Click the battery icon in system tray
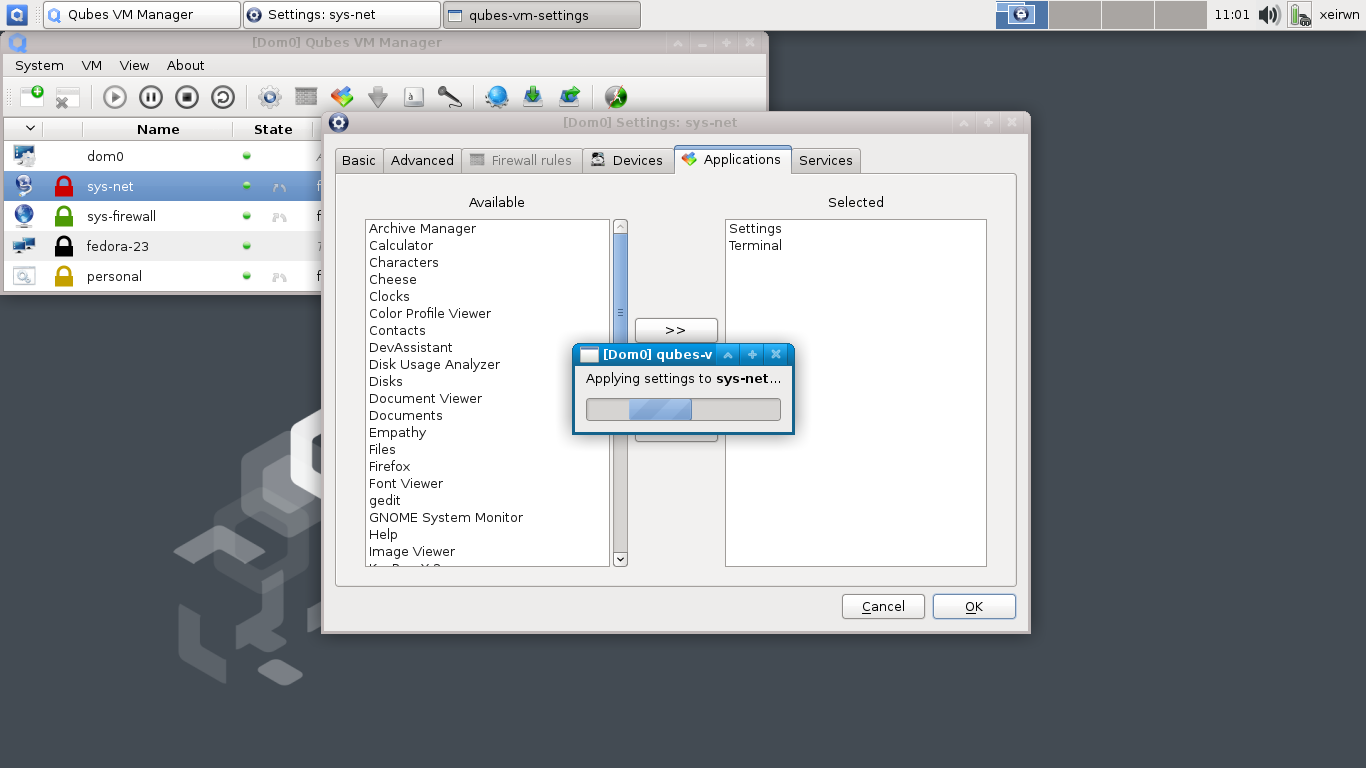Screen dimensions: 1366x768 pyautogui.click(x=1299, y=15)
